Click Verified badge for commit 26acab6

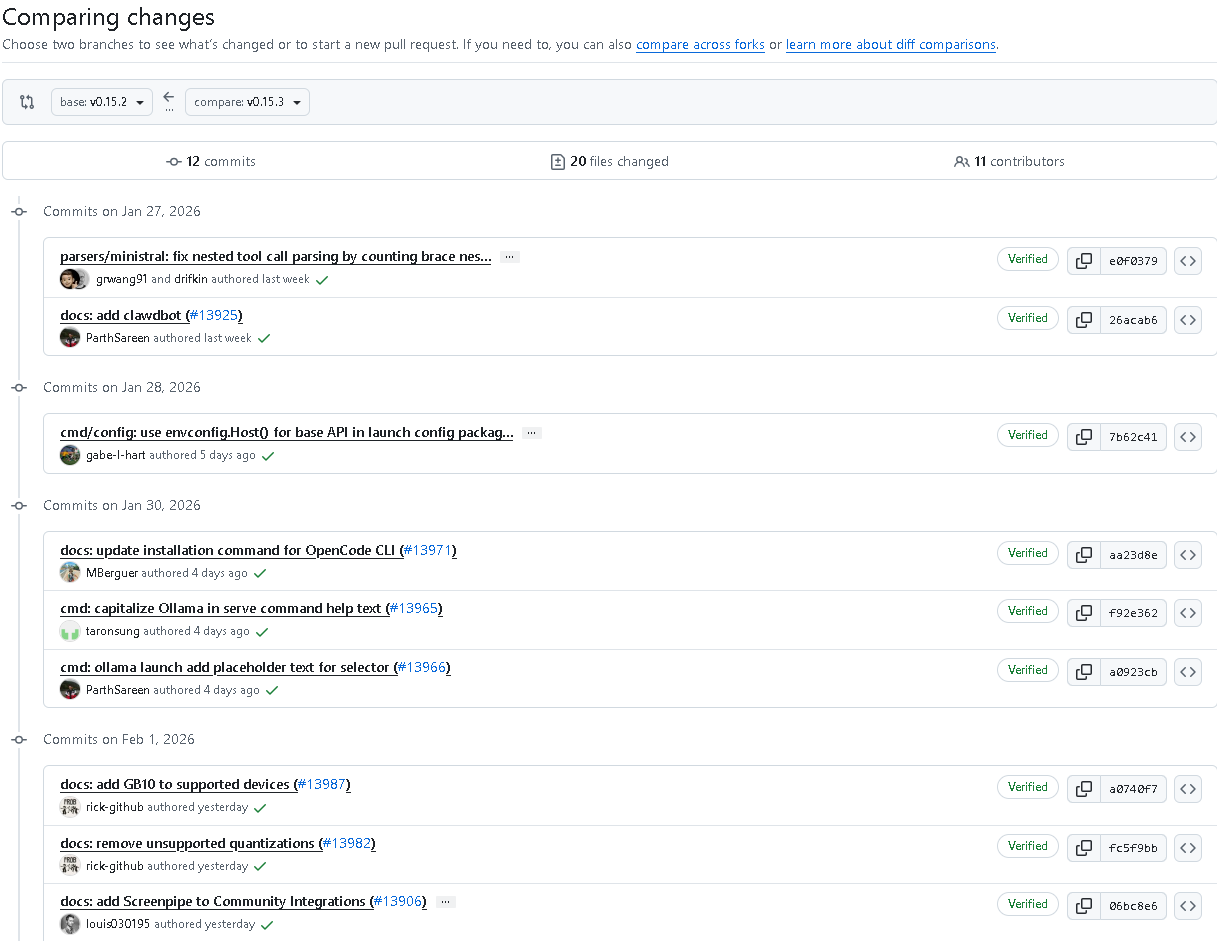click(x=1027, y=318)
